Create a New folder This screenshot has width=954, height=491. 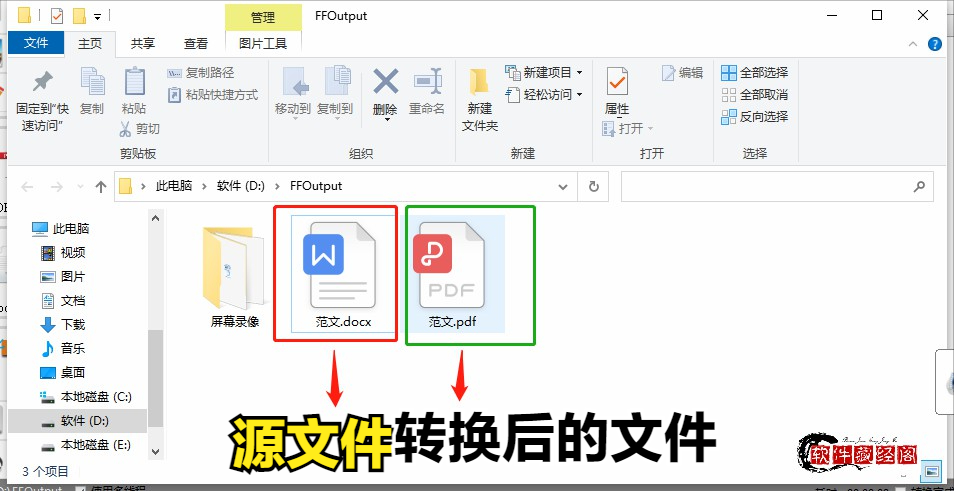point(480,100)
